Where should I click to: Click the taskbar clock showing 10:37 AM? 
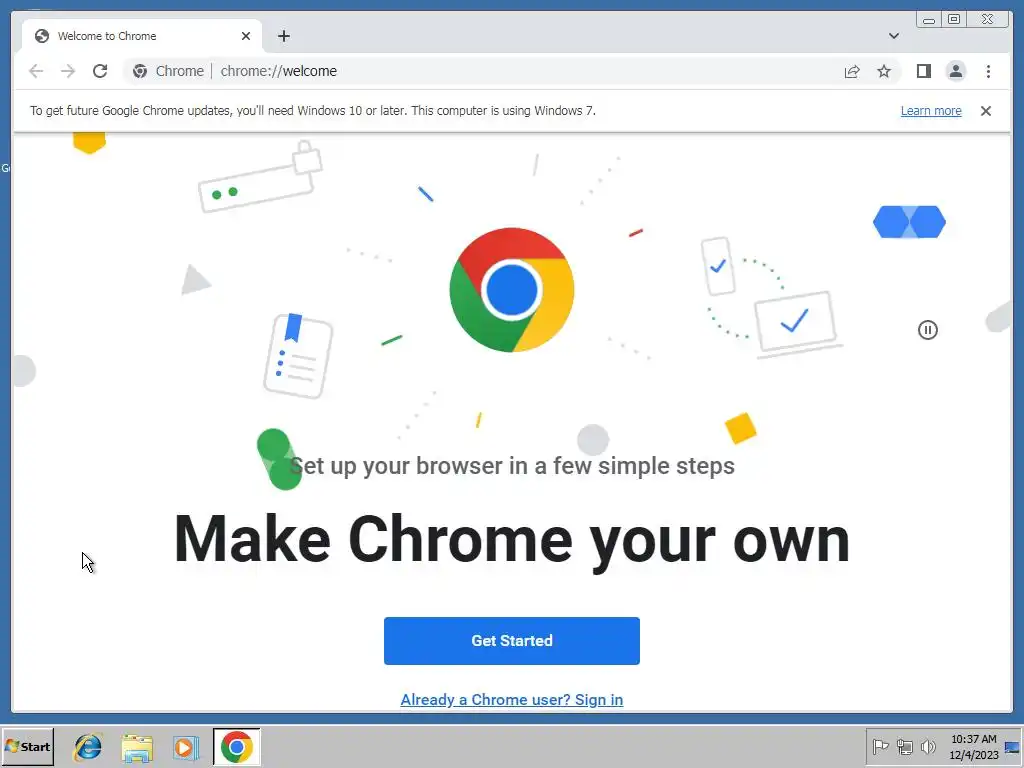click(x=974, y=747)
